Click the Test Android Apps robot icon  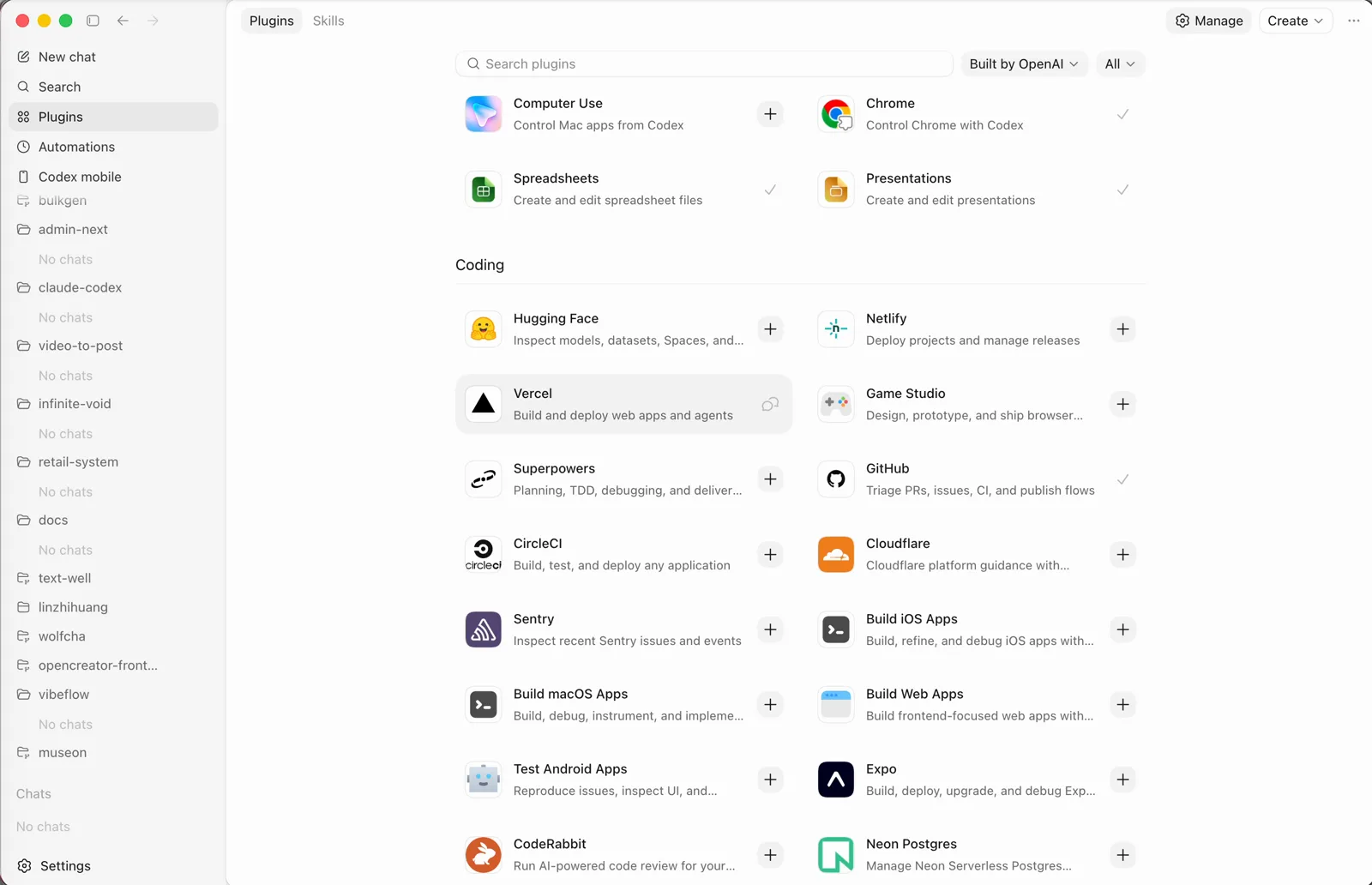pyautogui.click(x=484, y=780)
